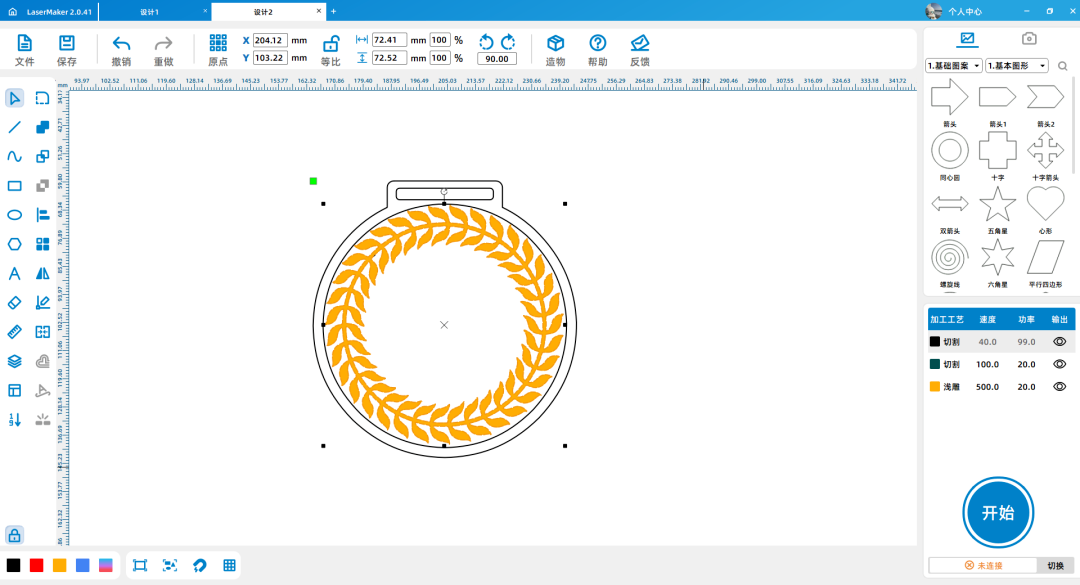Image resolution: width=1080 pixels, height=585 pixels.
Task: Toggle the 等比 aspect ratio lock
Action: 330,43
